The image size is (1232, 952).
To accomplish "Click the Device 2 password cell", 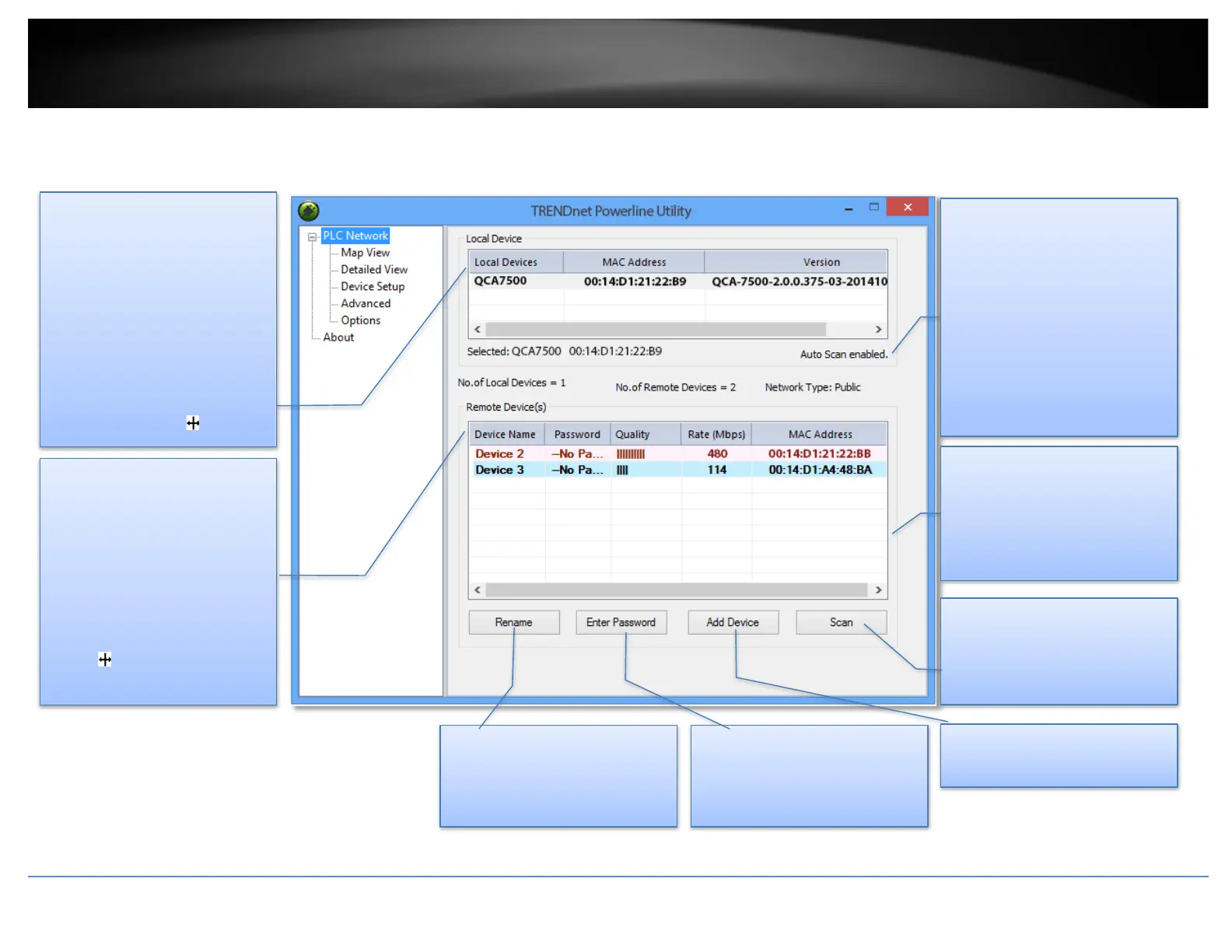I will [x=578, y=453].
